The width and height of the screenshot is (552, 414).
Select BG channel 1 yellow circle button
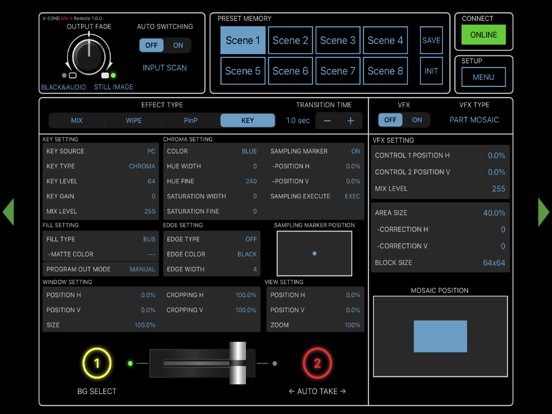tap(97, 363)
